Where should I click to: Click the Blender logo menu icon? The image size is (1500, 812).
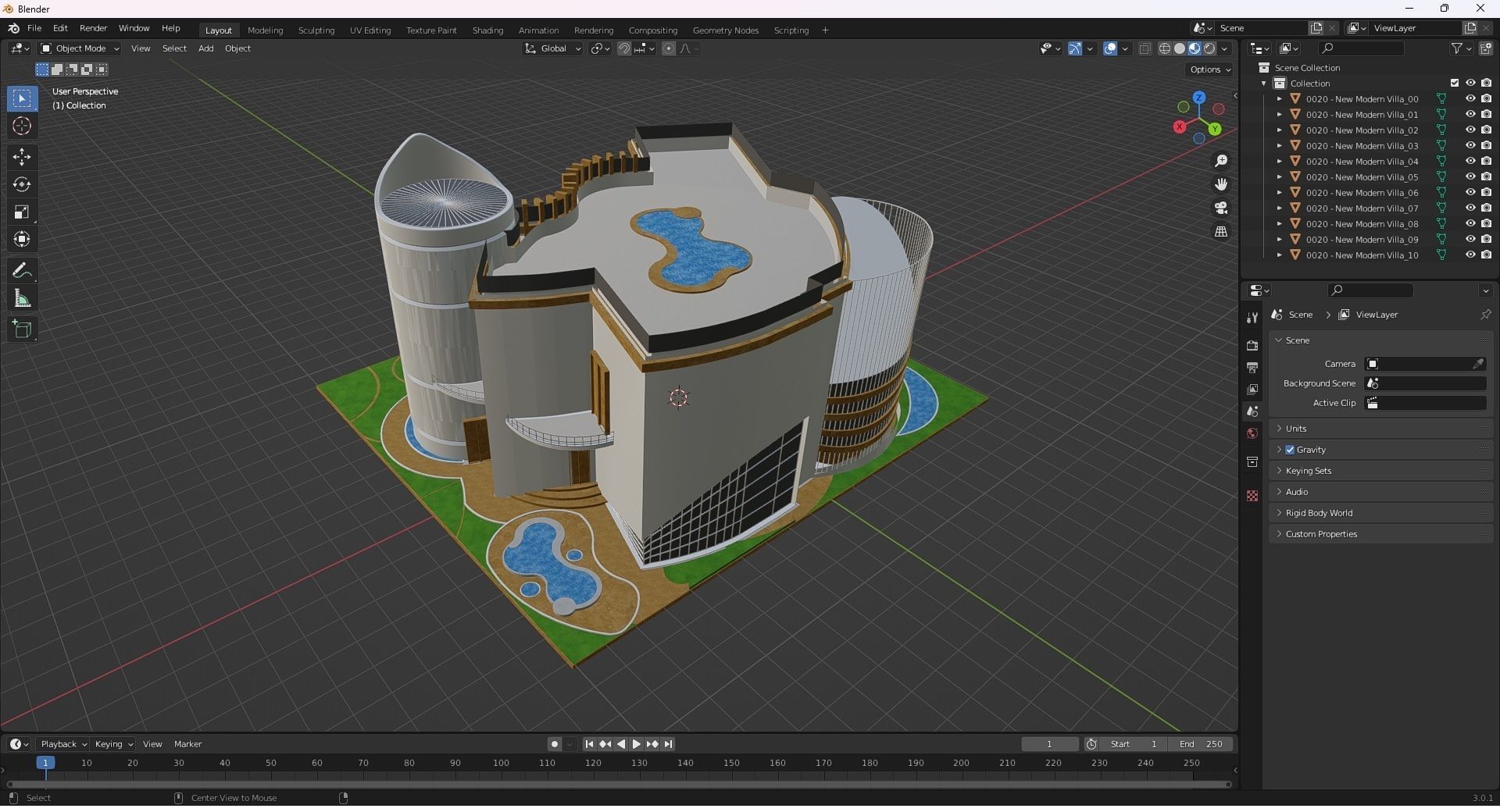(13, 28)
